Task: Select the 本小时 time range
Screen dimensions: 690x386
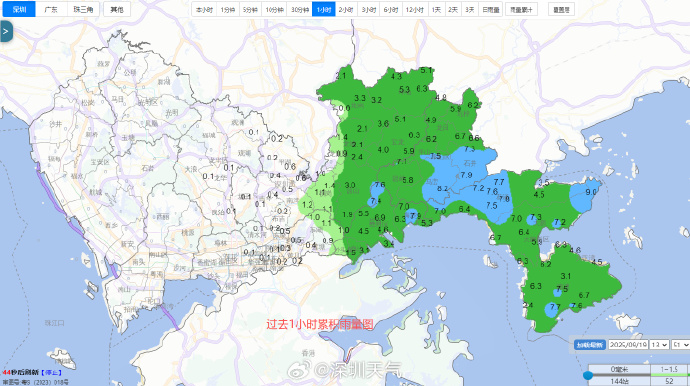Action: (204, 9)
